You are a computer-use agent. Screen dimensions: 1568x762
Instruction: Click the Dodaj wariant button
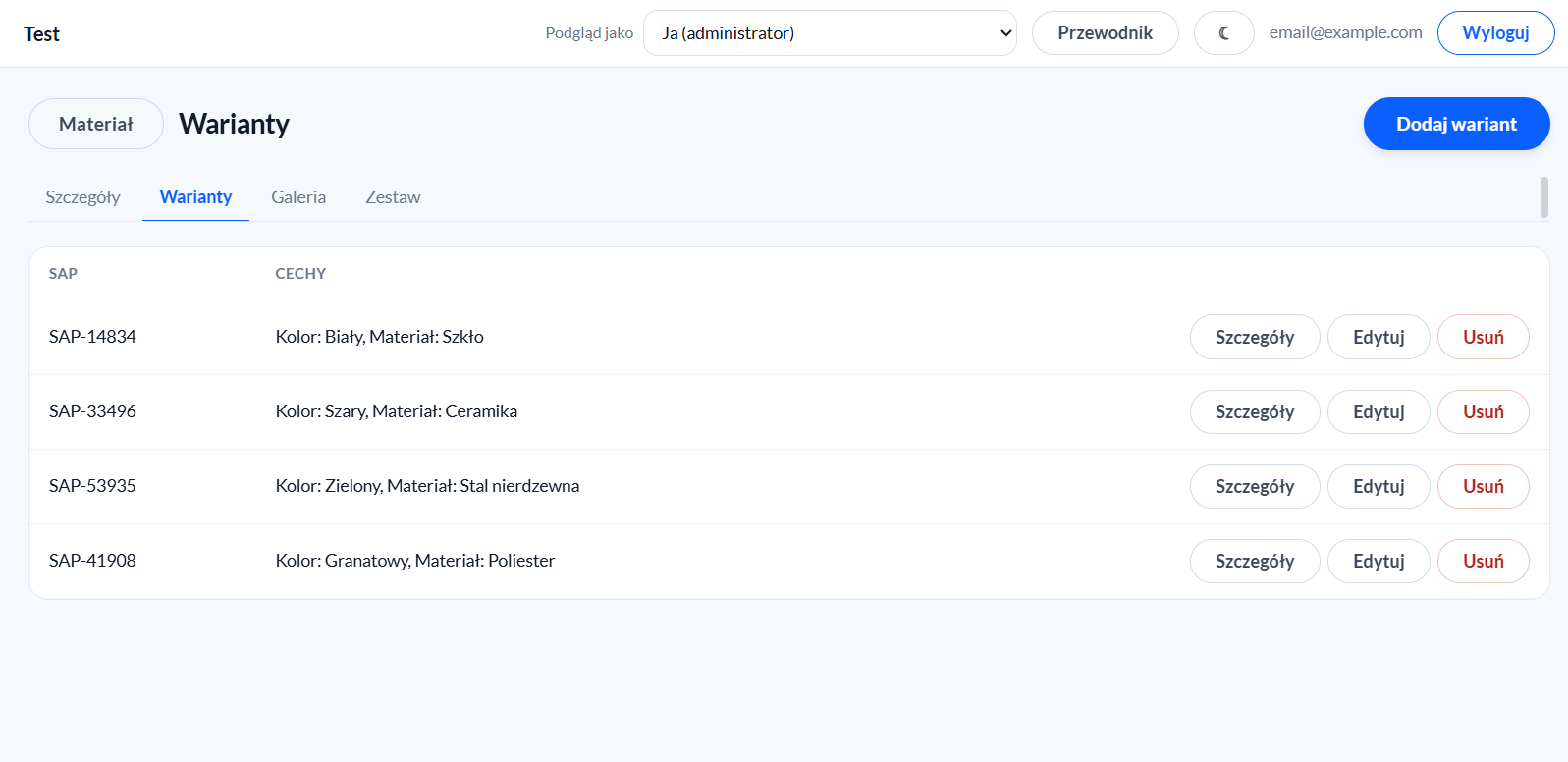click(1456, 124)
